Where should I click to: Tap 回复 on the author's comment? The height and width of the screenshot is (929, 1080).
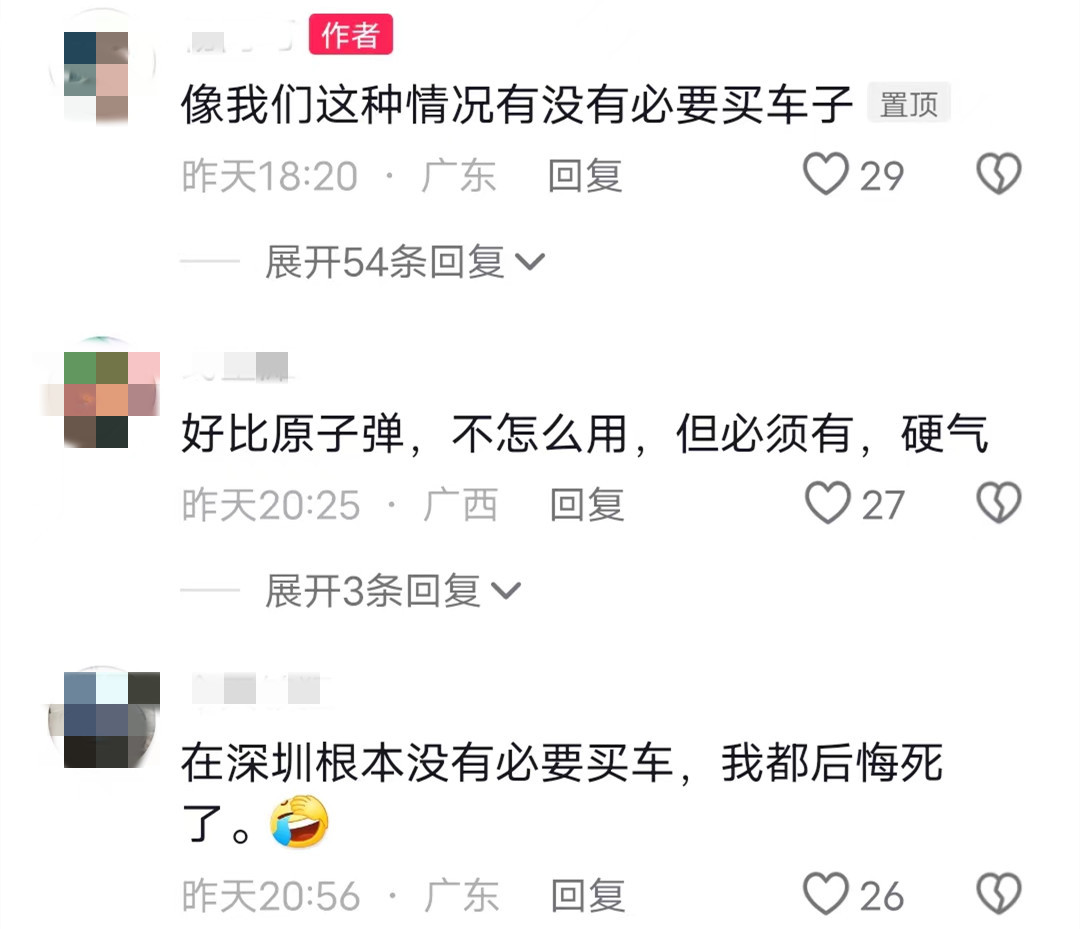coord(585,176)
